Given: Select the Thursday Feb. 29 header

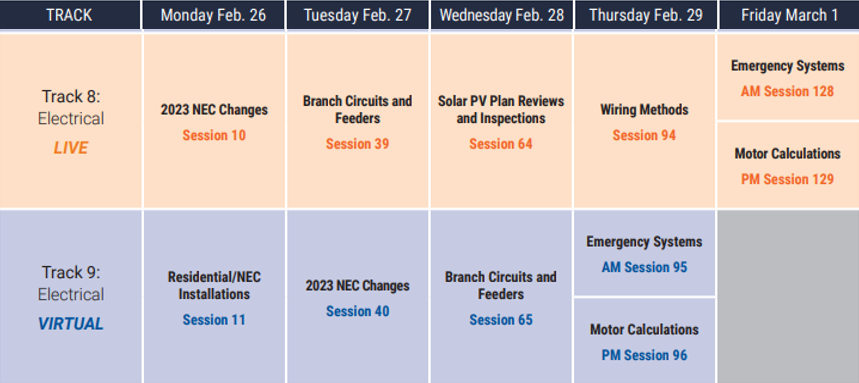Looking at the screenshot, I should pyautogui.click(x=644, y=15).
